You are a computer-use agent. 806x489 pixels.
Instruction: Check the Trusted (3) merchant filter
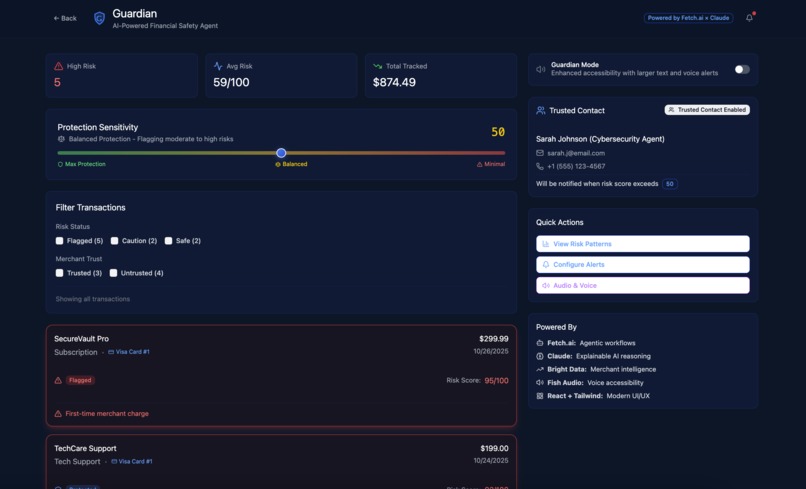coord(60,273)
